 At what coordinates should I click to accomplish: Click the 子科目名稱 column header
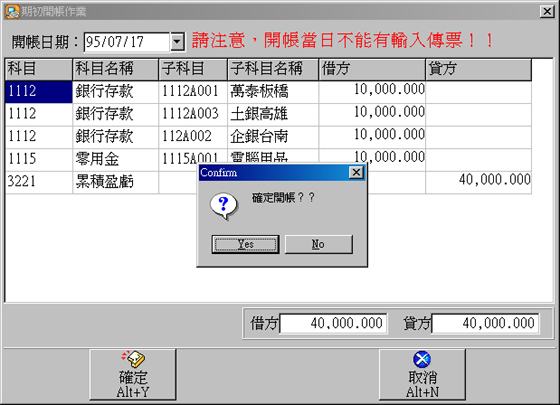tap(273, 69)
